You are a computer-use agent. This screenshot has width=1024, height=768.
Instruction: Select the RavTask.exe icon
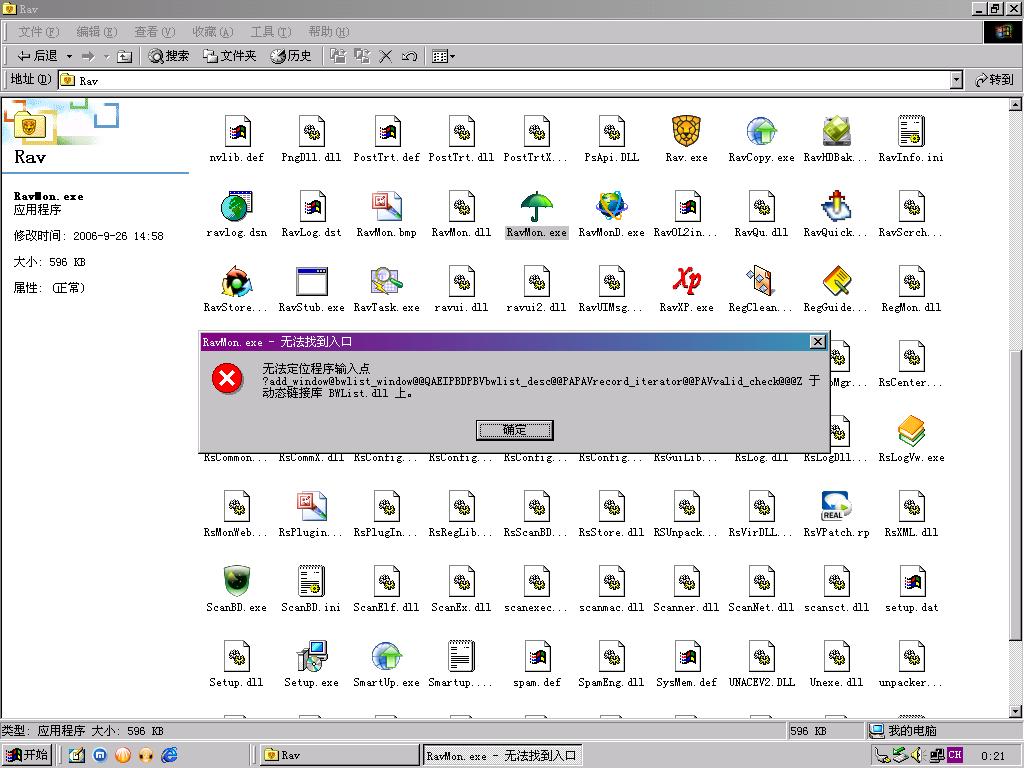click(x=387, y=281)
